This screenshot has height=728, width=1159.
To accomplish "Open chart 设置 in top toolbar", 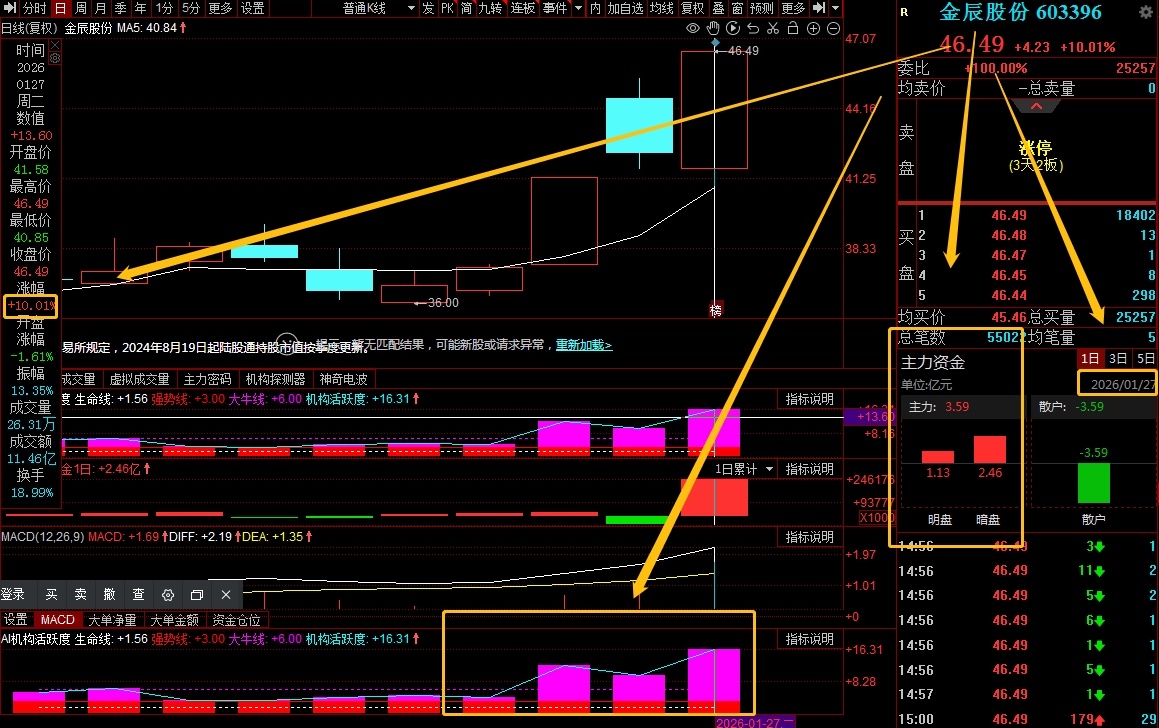I will point(253,8).
